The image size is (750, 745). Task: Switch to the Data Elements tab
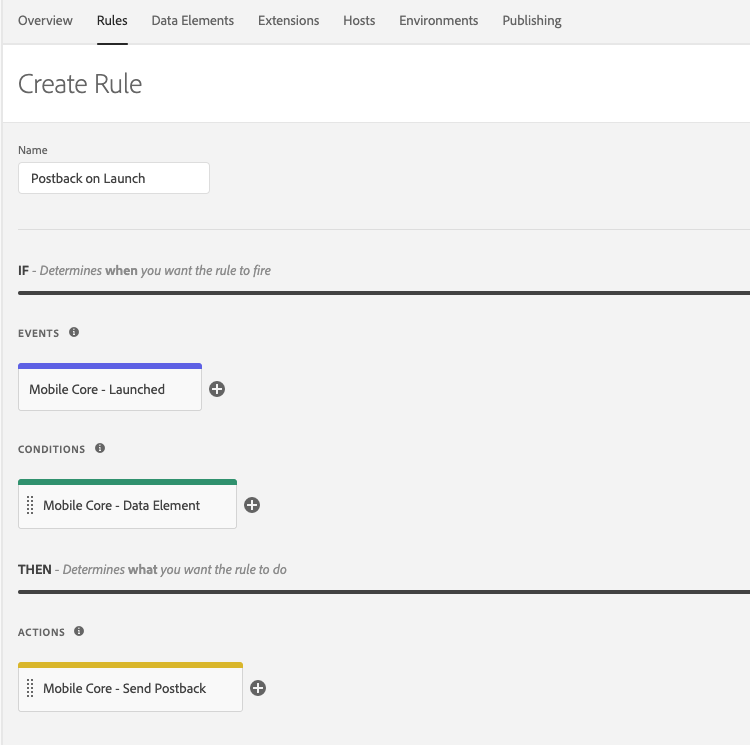193,21
